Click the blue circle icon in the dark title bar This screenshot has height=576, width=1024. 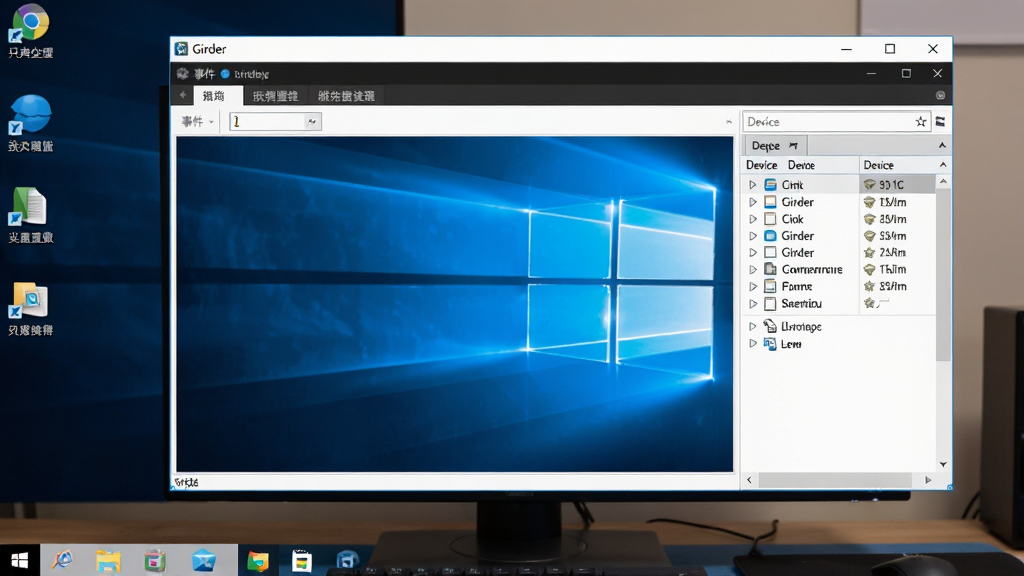pyautogui.click(x=225, y=74)
